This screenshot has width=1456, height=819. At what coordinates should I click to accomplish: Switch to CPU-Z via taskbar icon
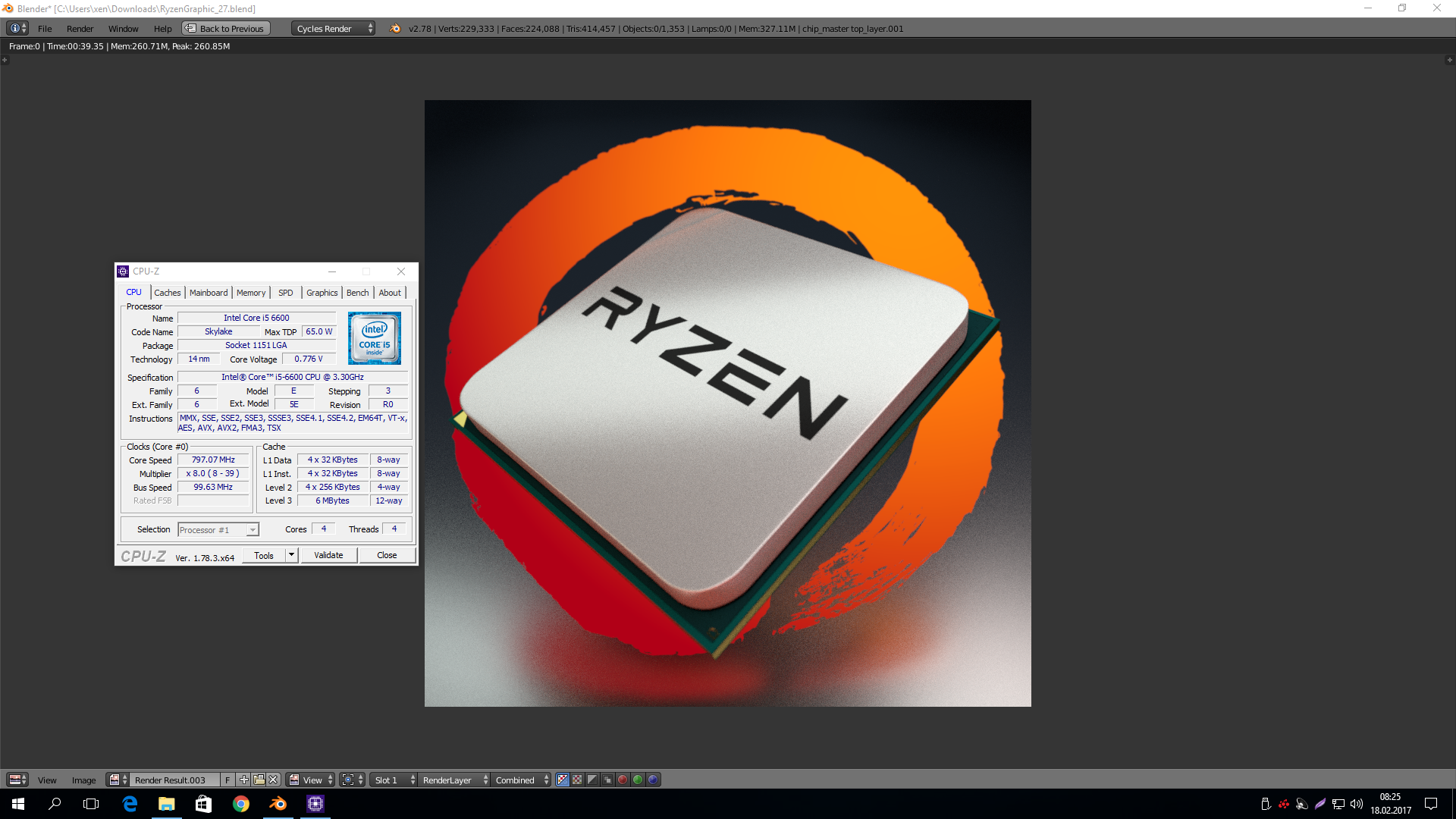coord(315,804)
